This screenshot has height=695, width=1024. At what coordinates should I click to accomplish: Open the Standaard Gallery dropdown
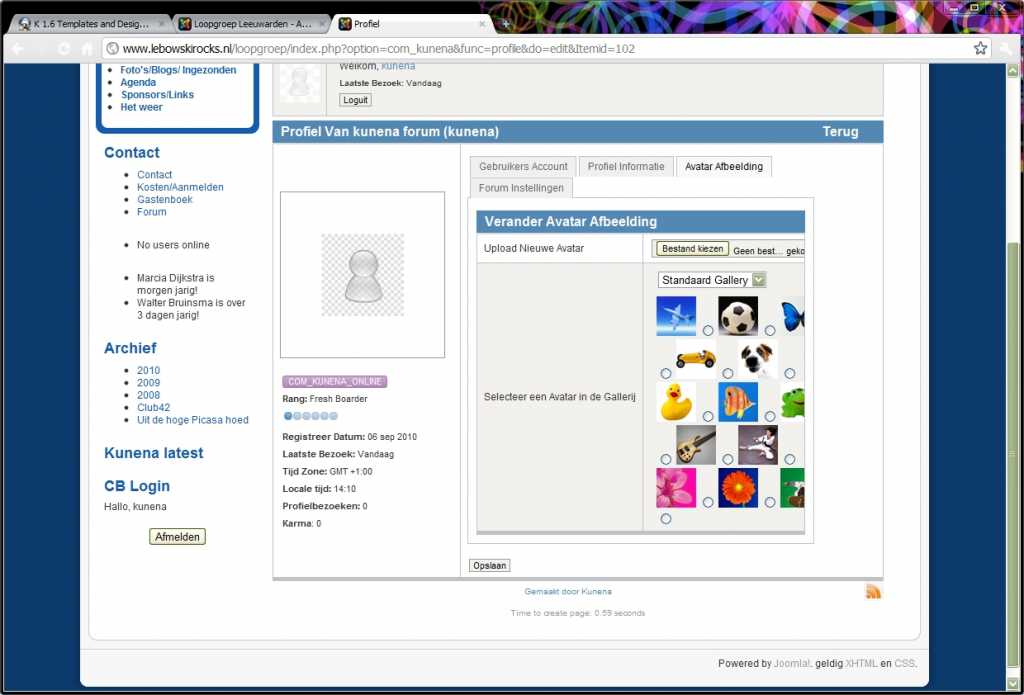coord(712,280)
